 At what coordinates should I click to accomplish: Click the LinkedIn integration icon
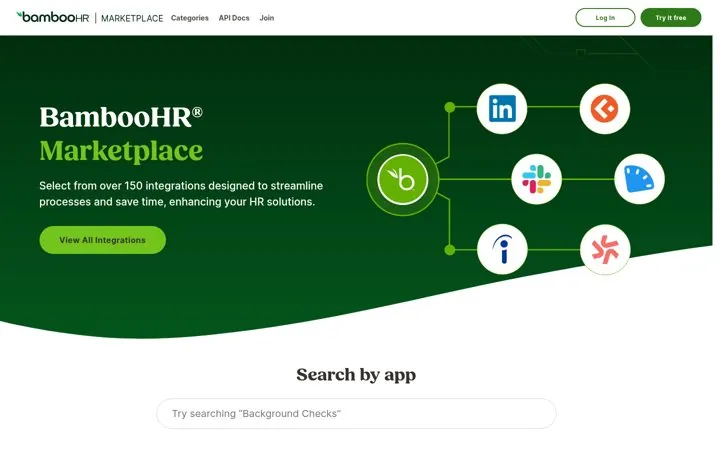(x=502, y=109)
